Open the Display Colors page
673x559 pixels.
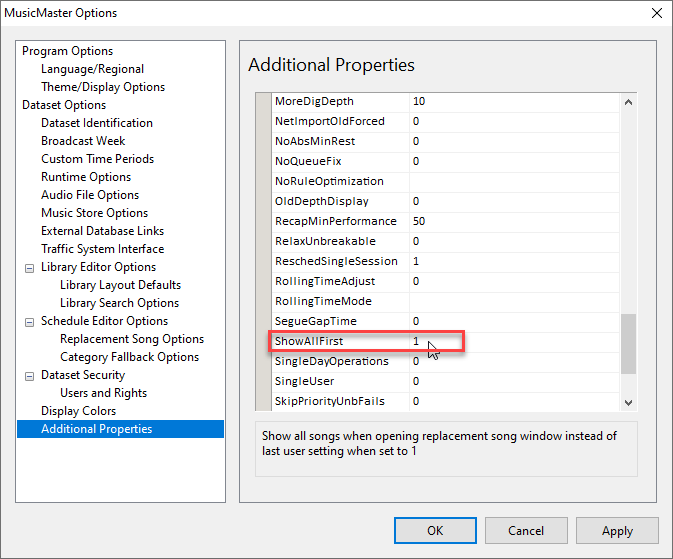78,411
